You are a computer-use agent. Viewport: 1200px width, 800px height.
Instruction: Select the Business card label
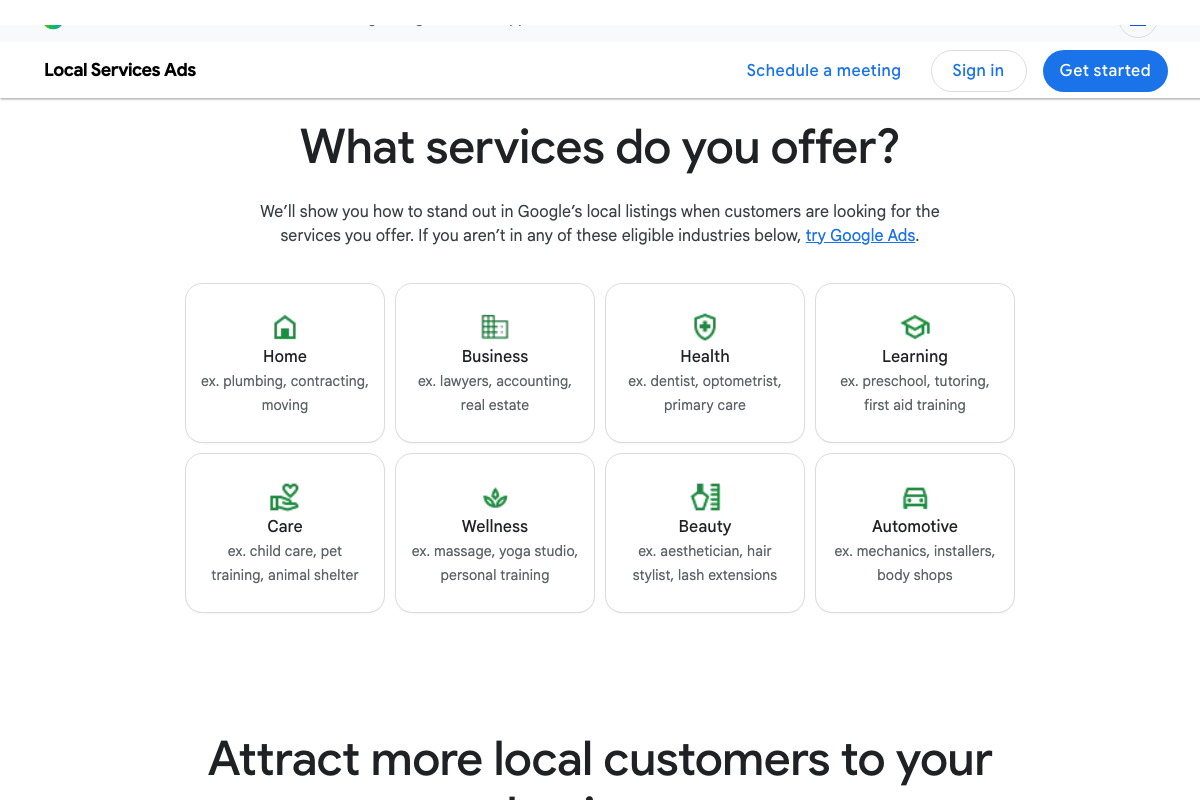pos(495,357)
